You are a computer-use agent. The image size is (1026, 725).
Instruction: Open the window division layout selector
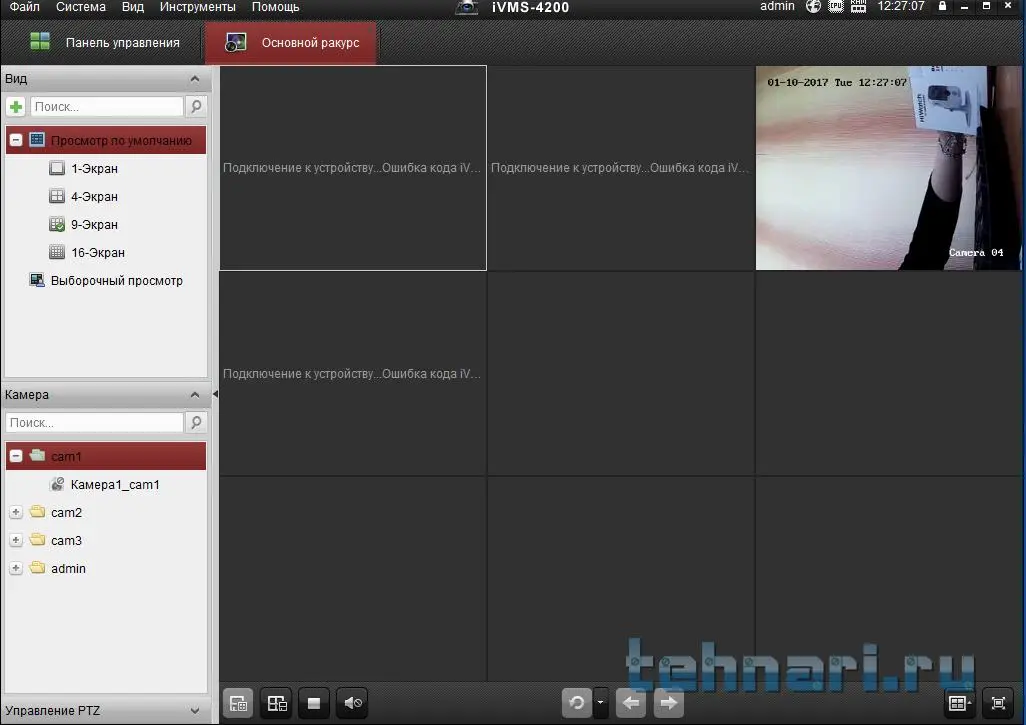pyautogui.click(x=960, y=703)
